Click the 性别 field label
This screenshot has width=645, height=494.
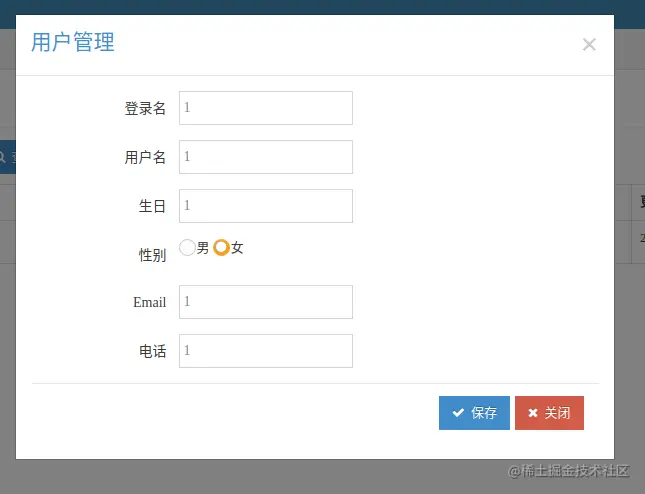click(x=152, y=255)
